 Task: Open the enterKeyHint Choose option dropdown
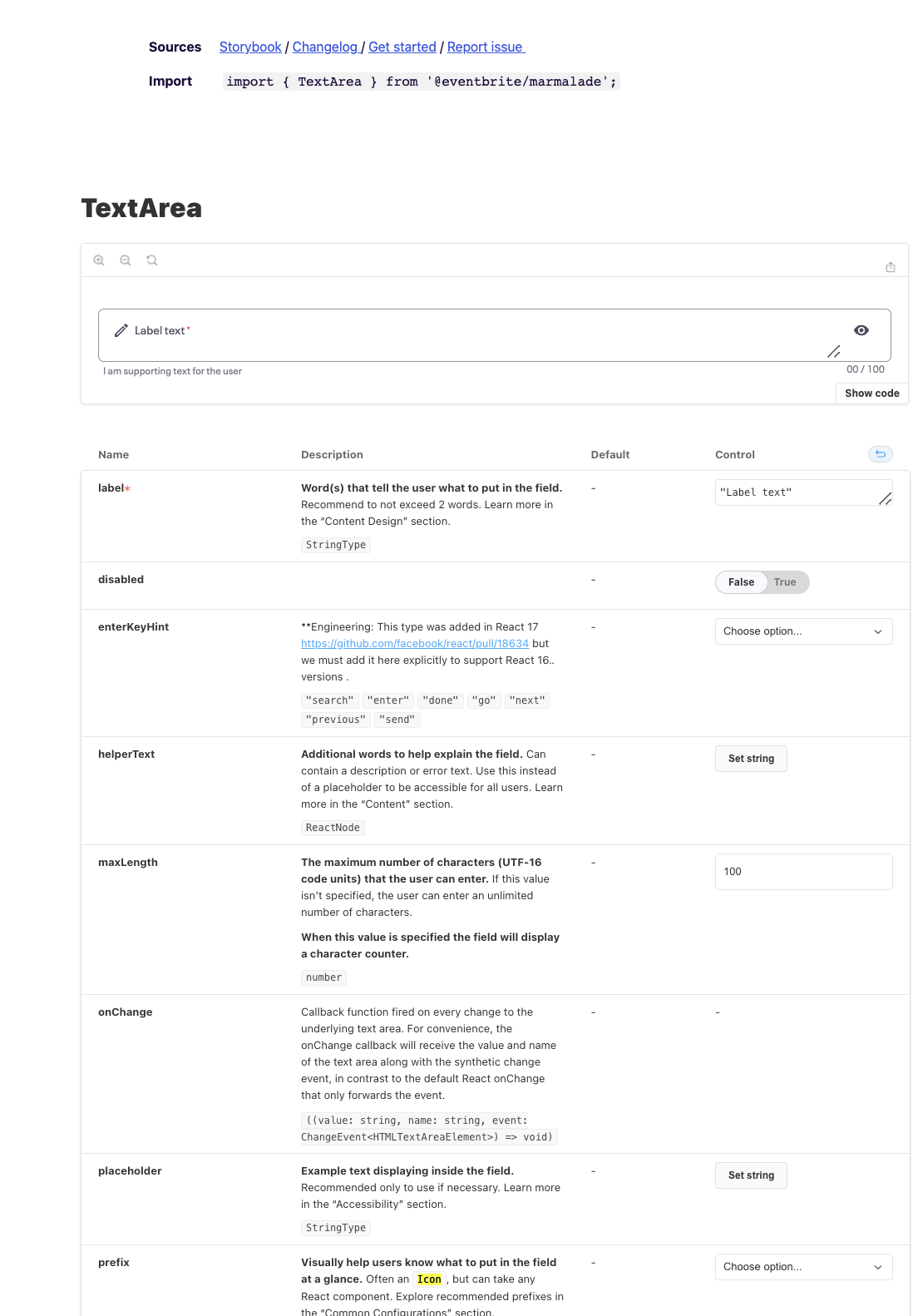(802, 631)
